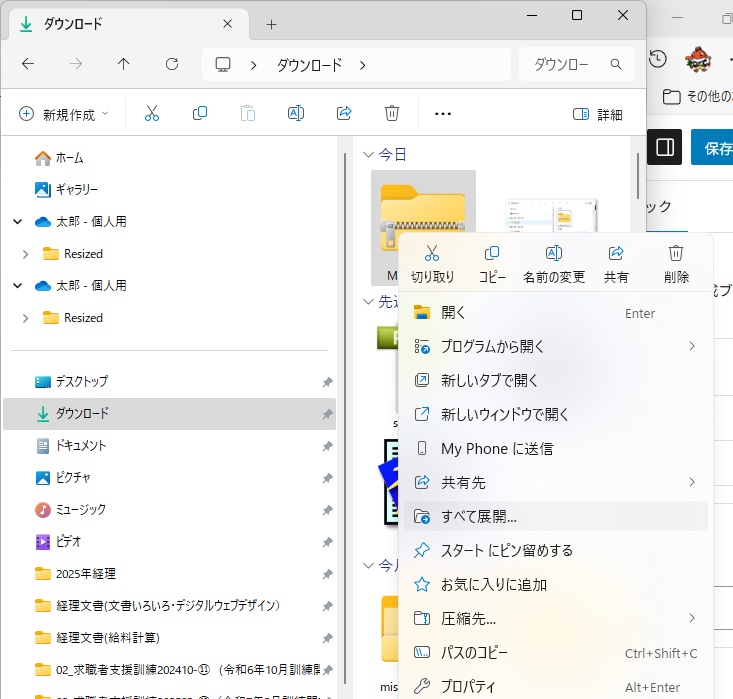This screenshot has height=699, width=733.
Task: Click the search magnifier icon
Action: pos(616,64)
